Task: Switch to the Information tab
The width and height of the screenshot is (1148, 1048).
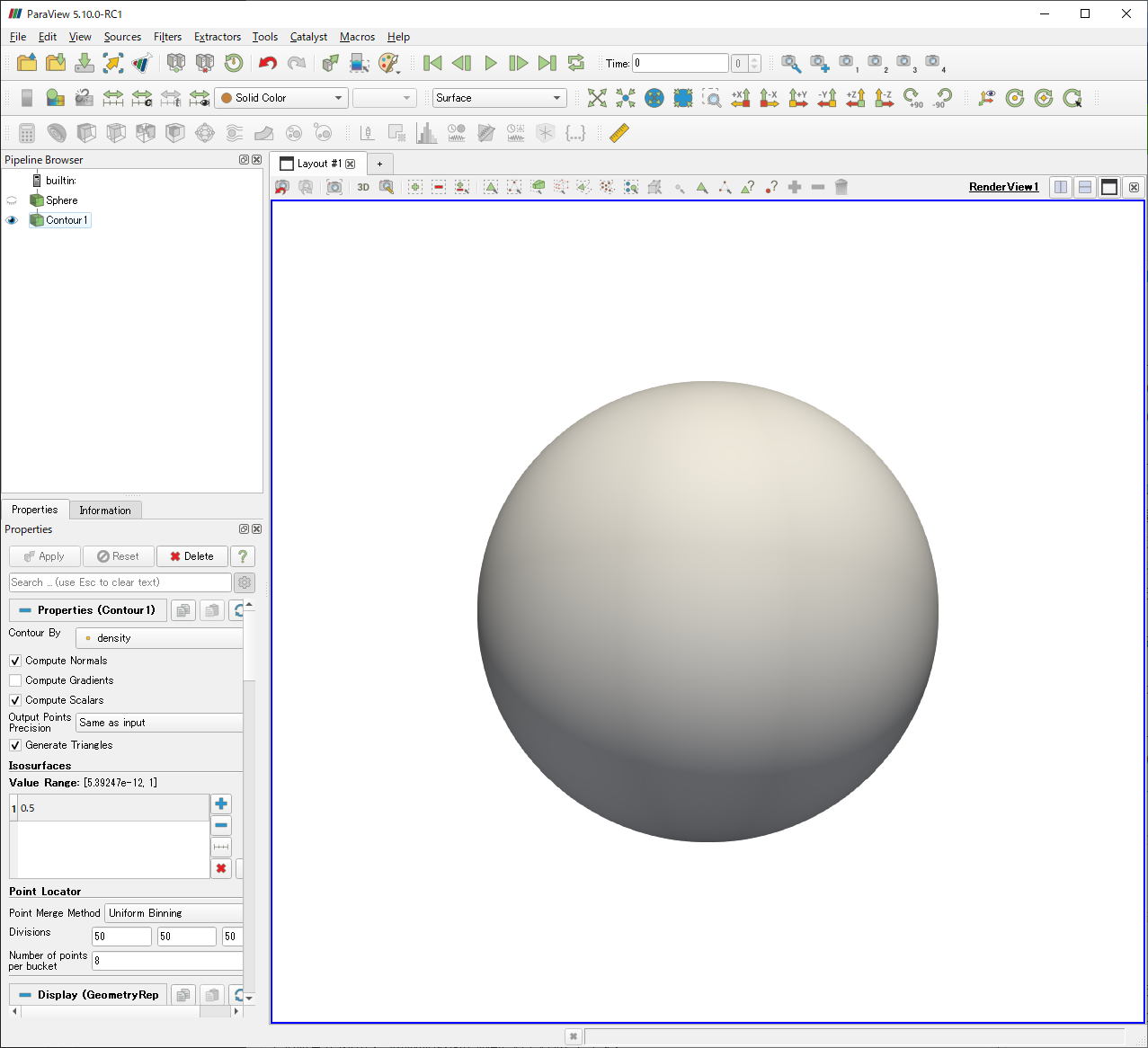Action: [104, 511]
